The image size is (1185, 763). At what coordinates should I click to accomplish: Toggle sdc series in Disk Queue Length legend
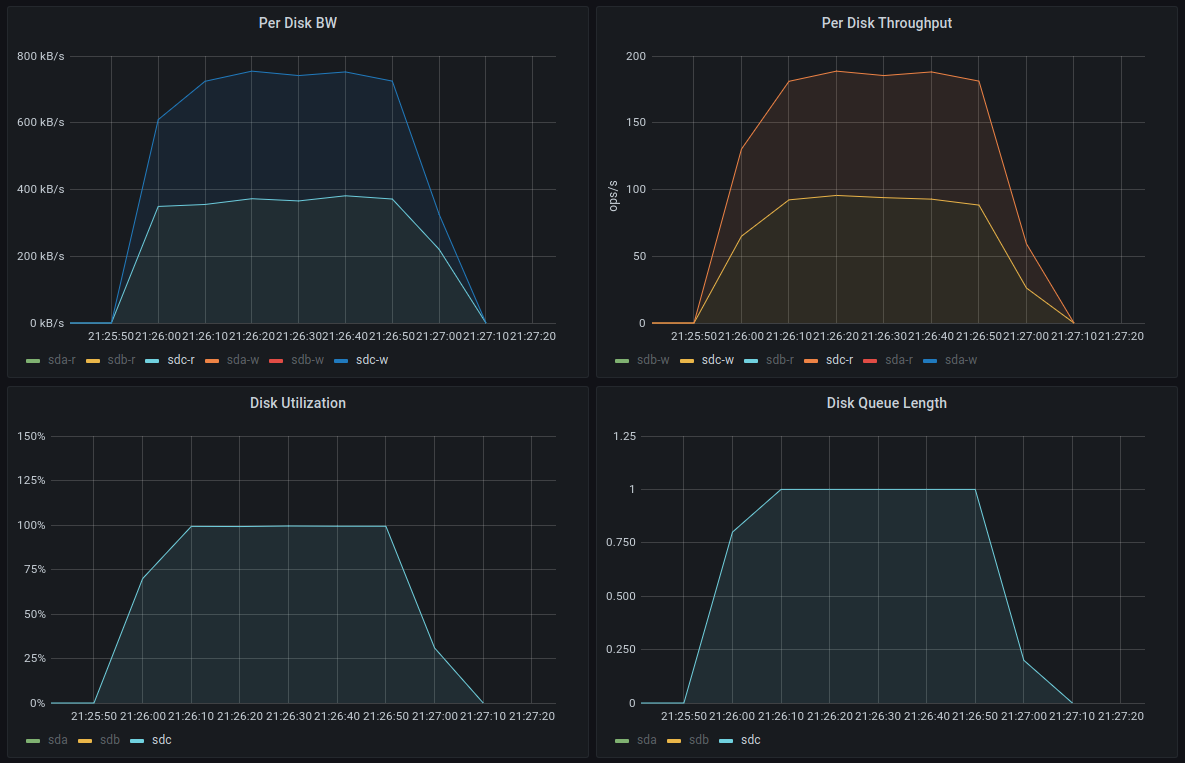click(749, 740)
